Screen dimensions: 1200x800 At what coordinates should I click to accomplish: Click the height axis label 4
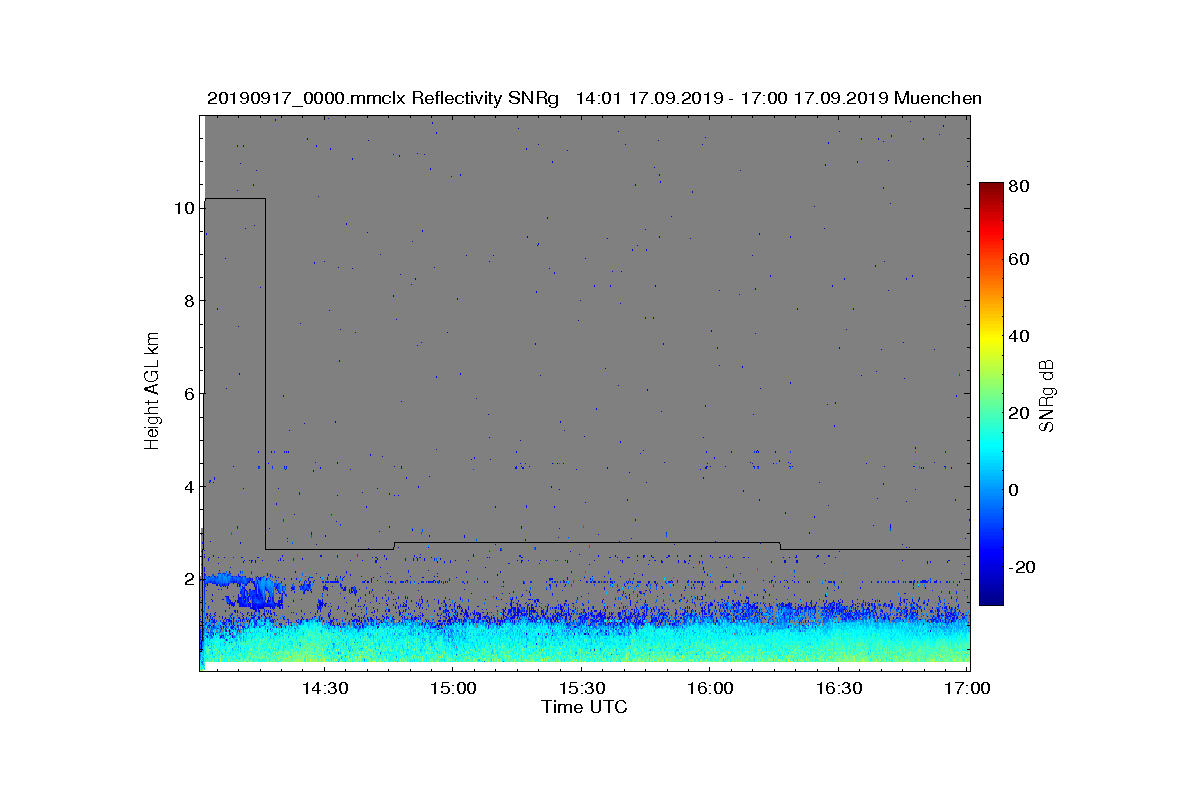tap(187, 486)
